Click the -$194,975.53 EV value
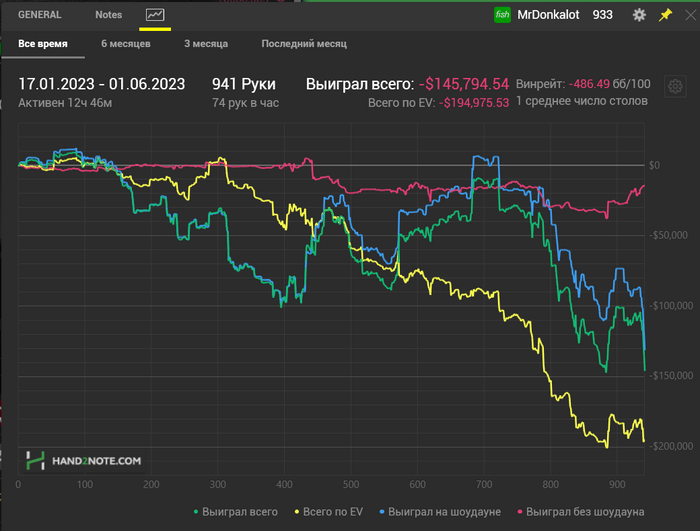This screenshot has width=700, height=531. (474, 103)
